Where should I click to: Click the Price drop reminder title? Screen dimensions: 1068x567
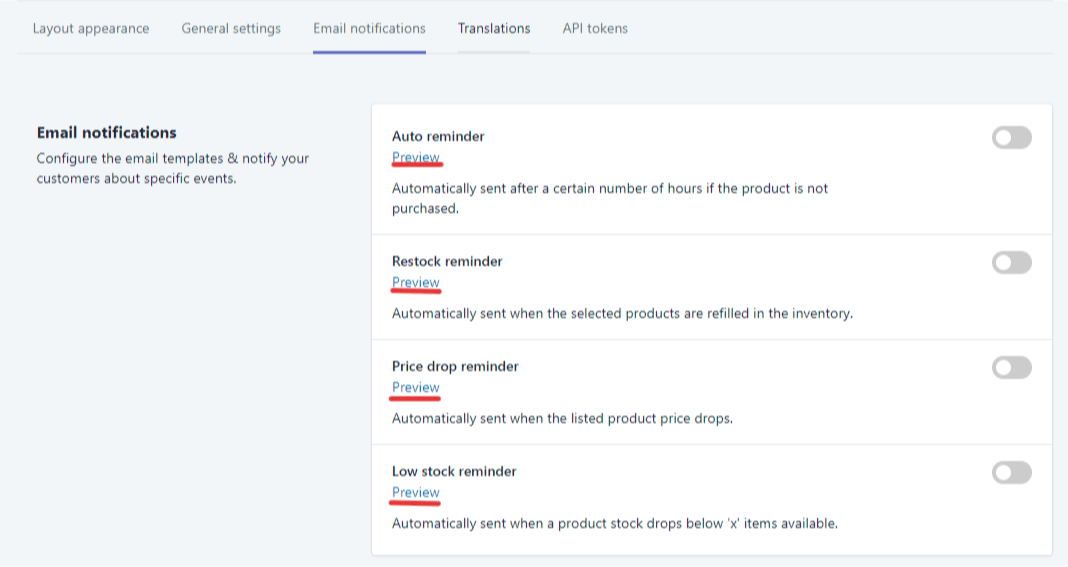(x=455, y=367)
